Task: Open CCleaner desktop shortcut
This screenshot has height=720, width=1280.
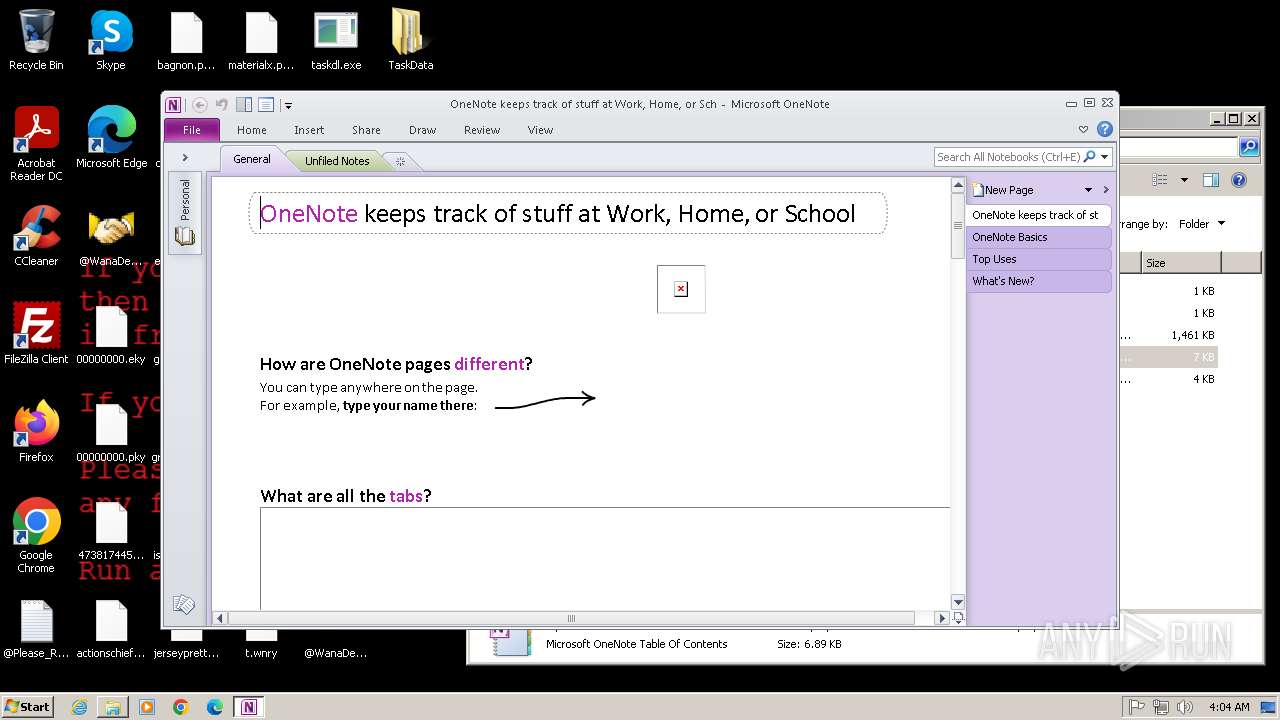Action: point(36,237)
